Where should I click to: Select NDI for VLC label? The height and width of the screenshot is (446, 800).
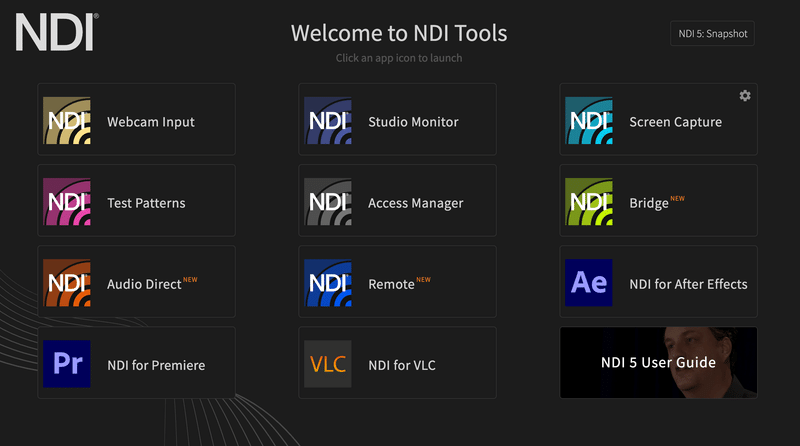(x=402, y=365)
